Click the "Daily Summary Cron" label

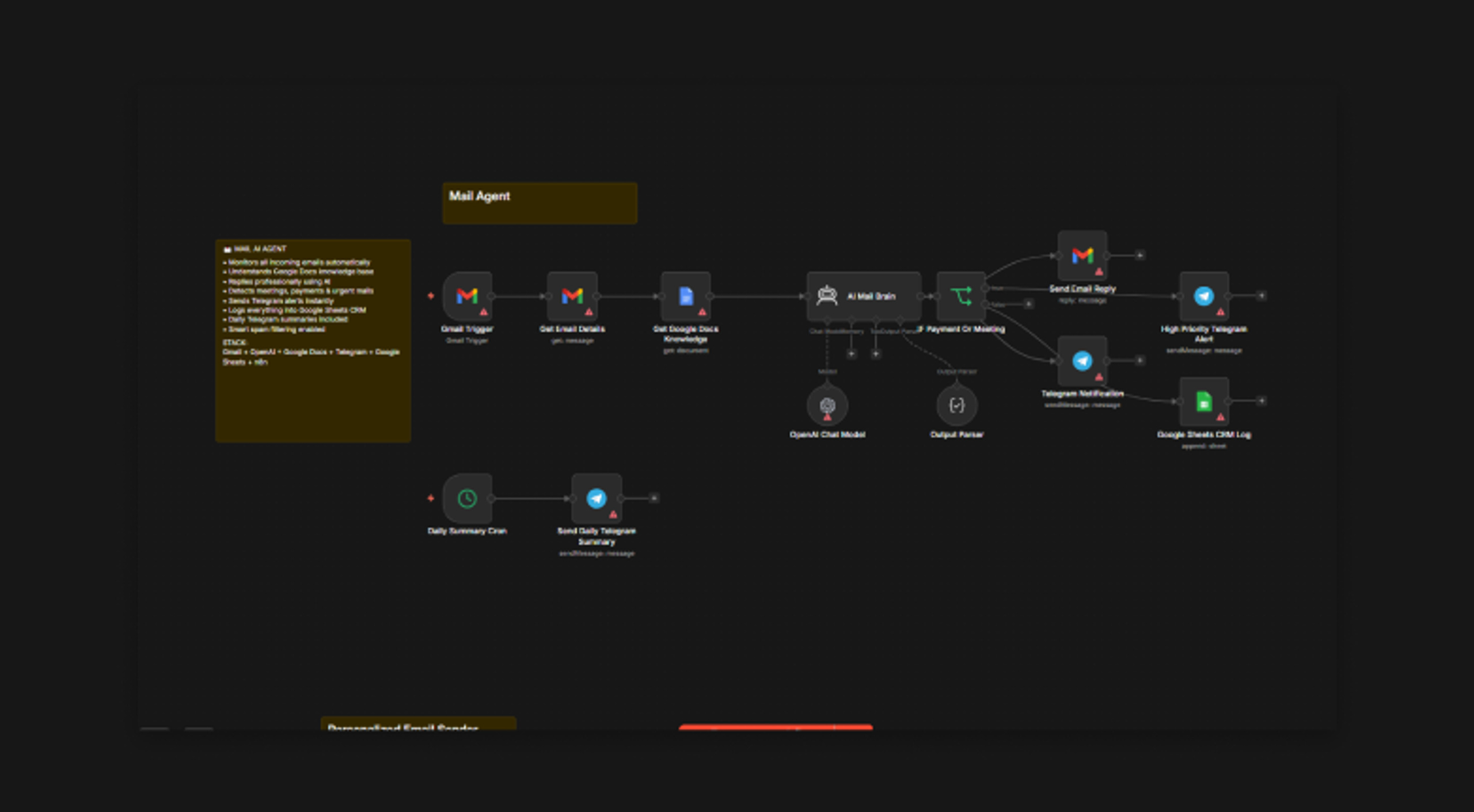467,531
